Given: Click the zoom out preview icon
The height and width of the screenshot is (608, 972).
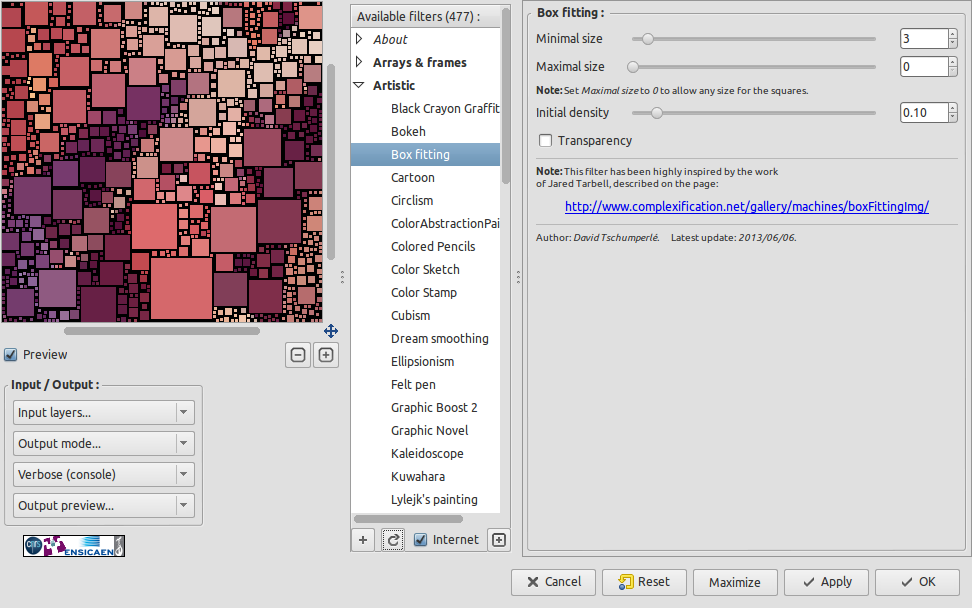Looking at the screenshot, I should click(x=298, y=355).
